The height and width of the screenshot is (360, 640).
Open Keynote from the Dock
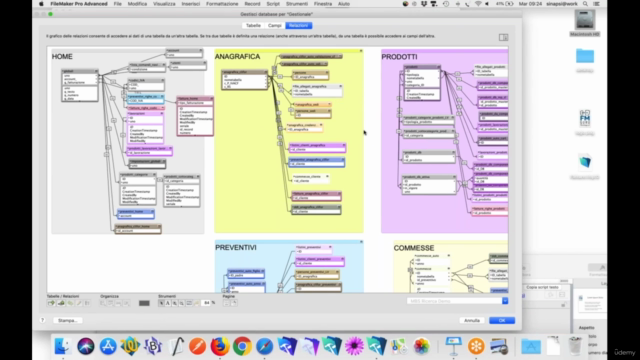pos(453,347)
